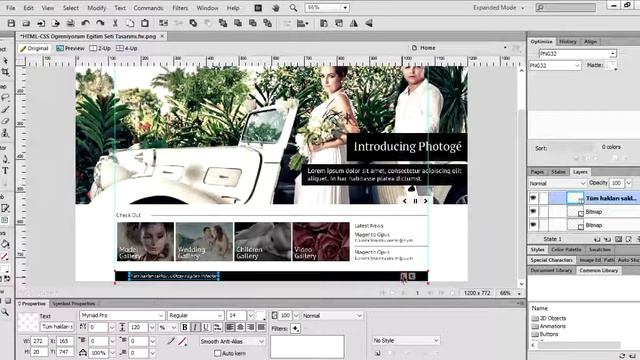This screenshot has height=360, width=640.
Task: Click the Redo arrow icon
Action: pyautogui.click(x=100, y=23)
